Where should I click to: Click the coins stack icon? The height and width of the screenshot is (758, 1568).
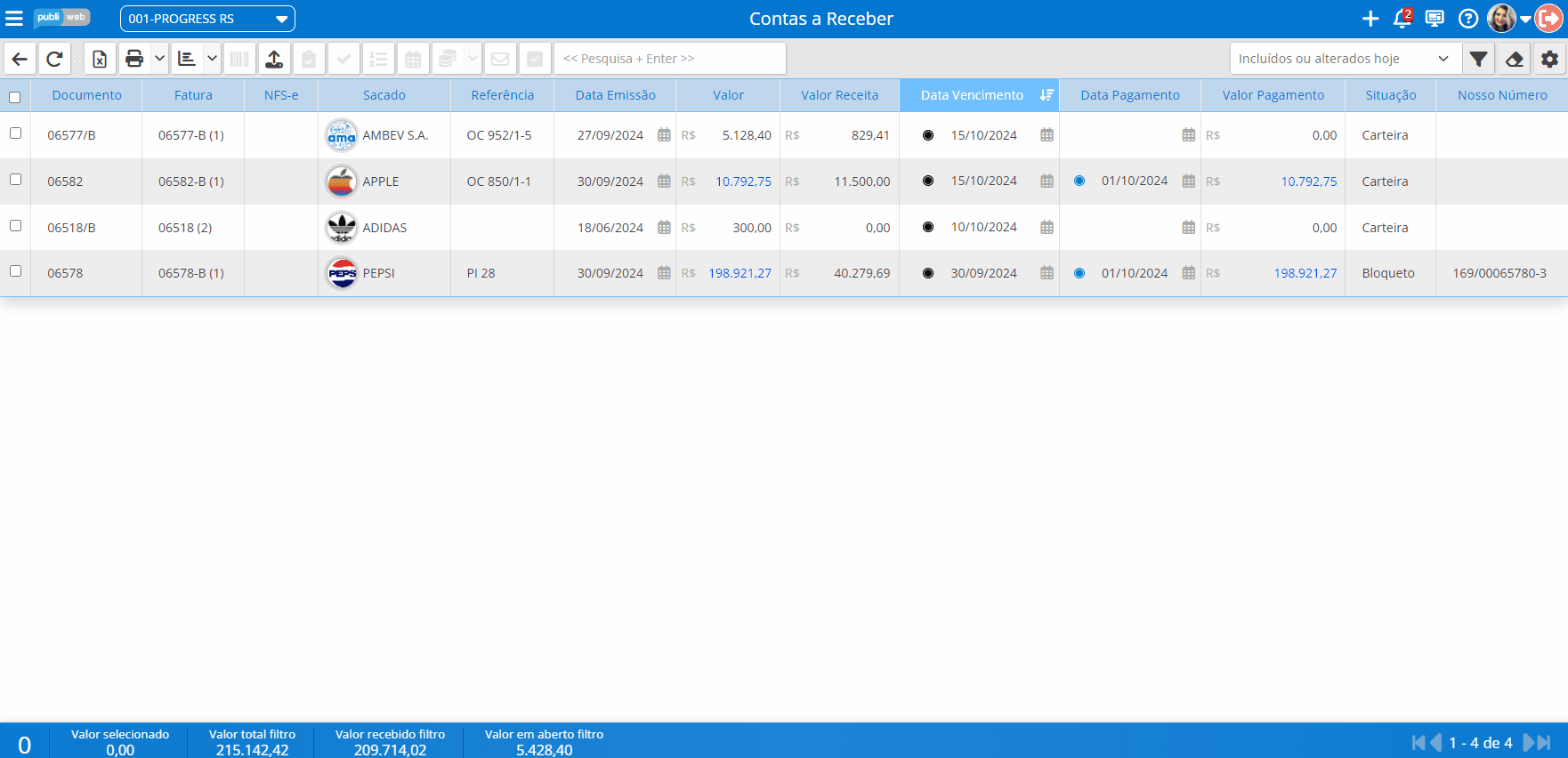click(x=448, y=59)
